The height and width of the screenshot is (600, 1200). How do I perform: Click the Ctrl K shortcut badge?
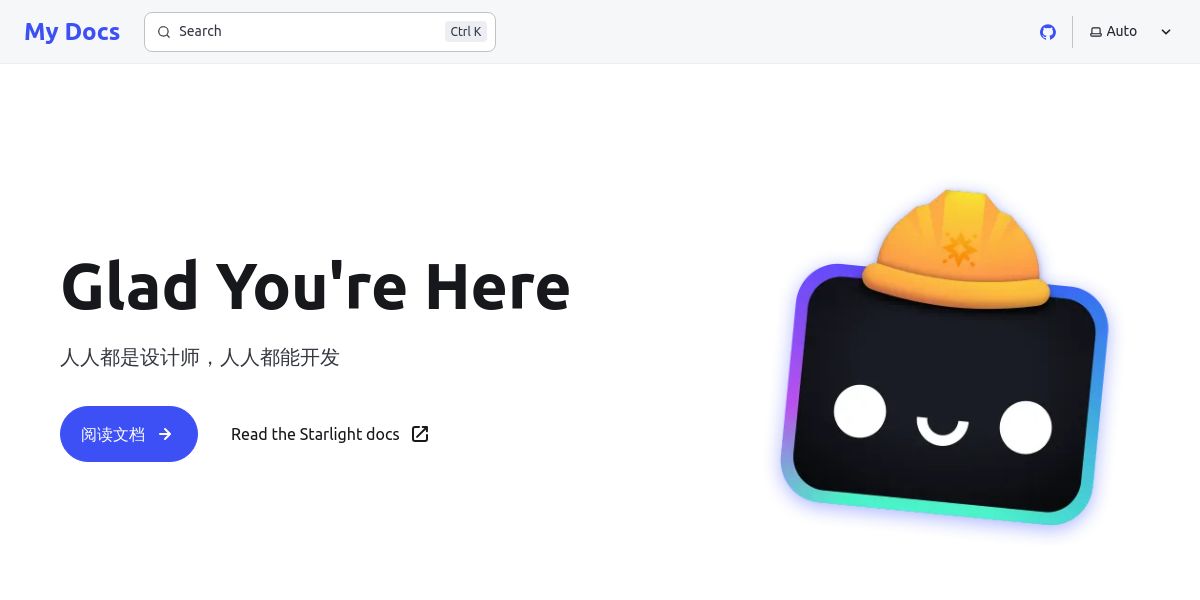(x=466, y=32)
